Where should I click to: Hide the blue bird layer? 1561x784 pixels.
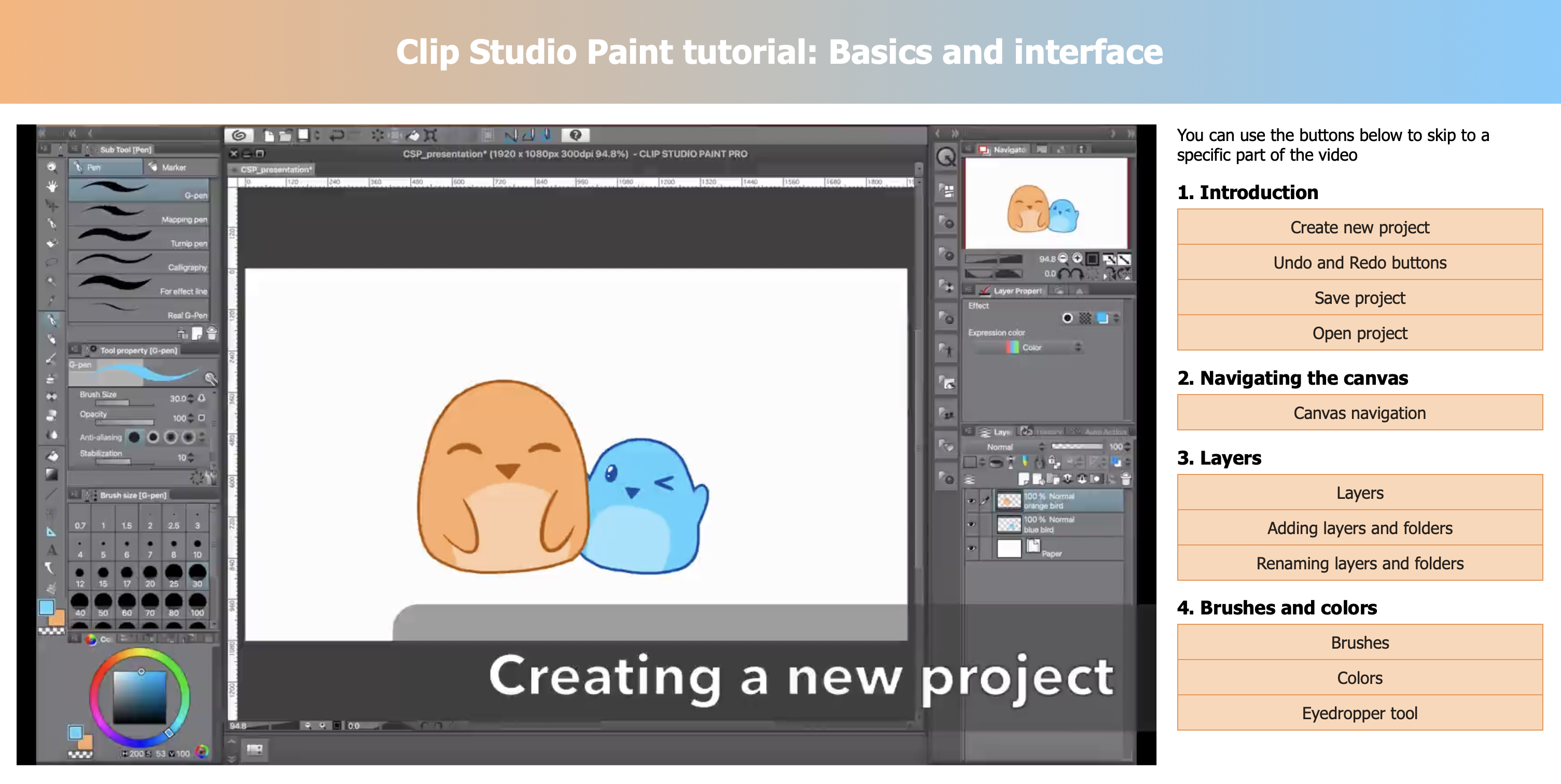point(972,524)
